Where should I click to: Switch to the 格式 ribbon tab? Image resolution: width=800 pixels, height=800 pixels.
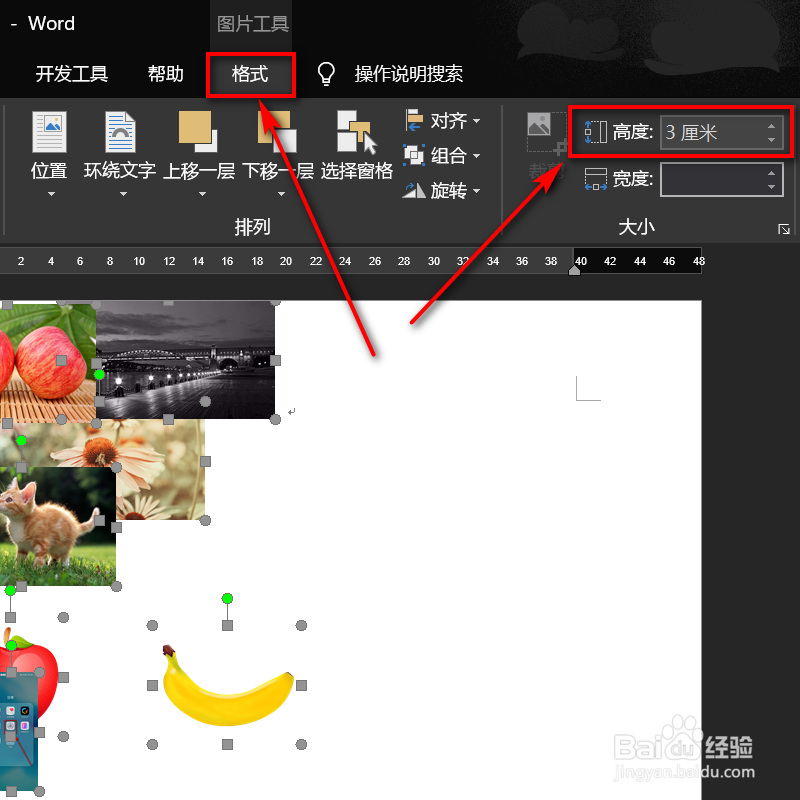tap(250, 74)
